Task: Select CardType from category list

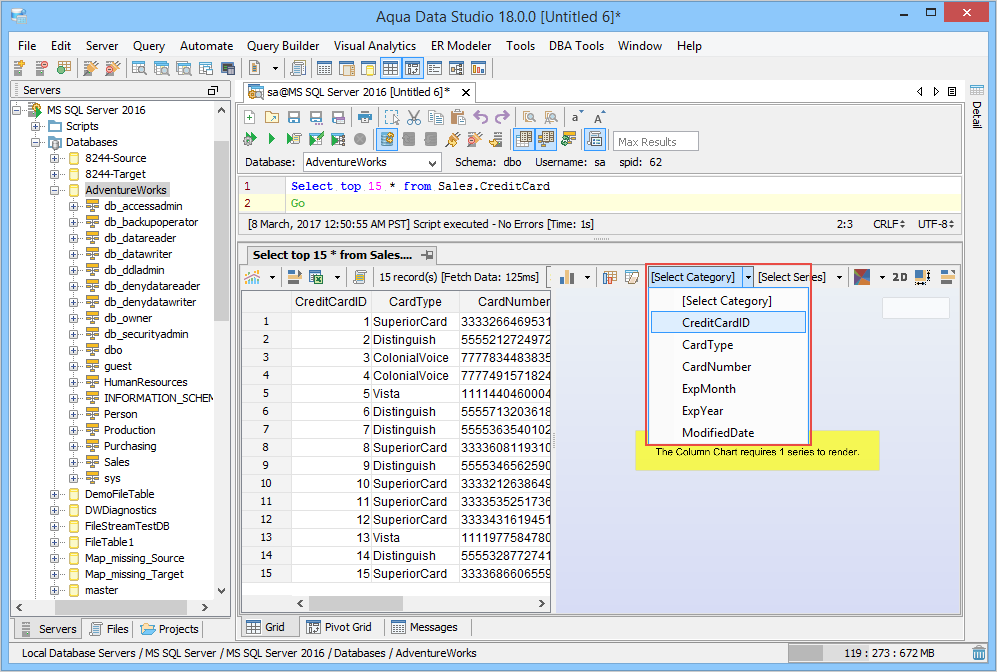Action: 728,345
